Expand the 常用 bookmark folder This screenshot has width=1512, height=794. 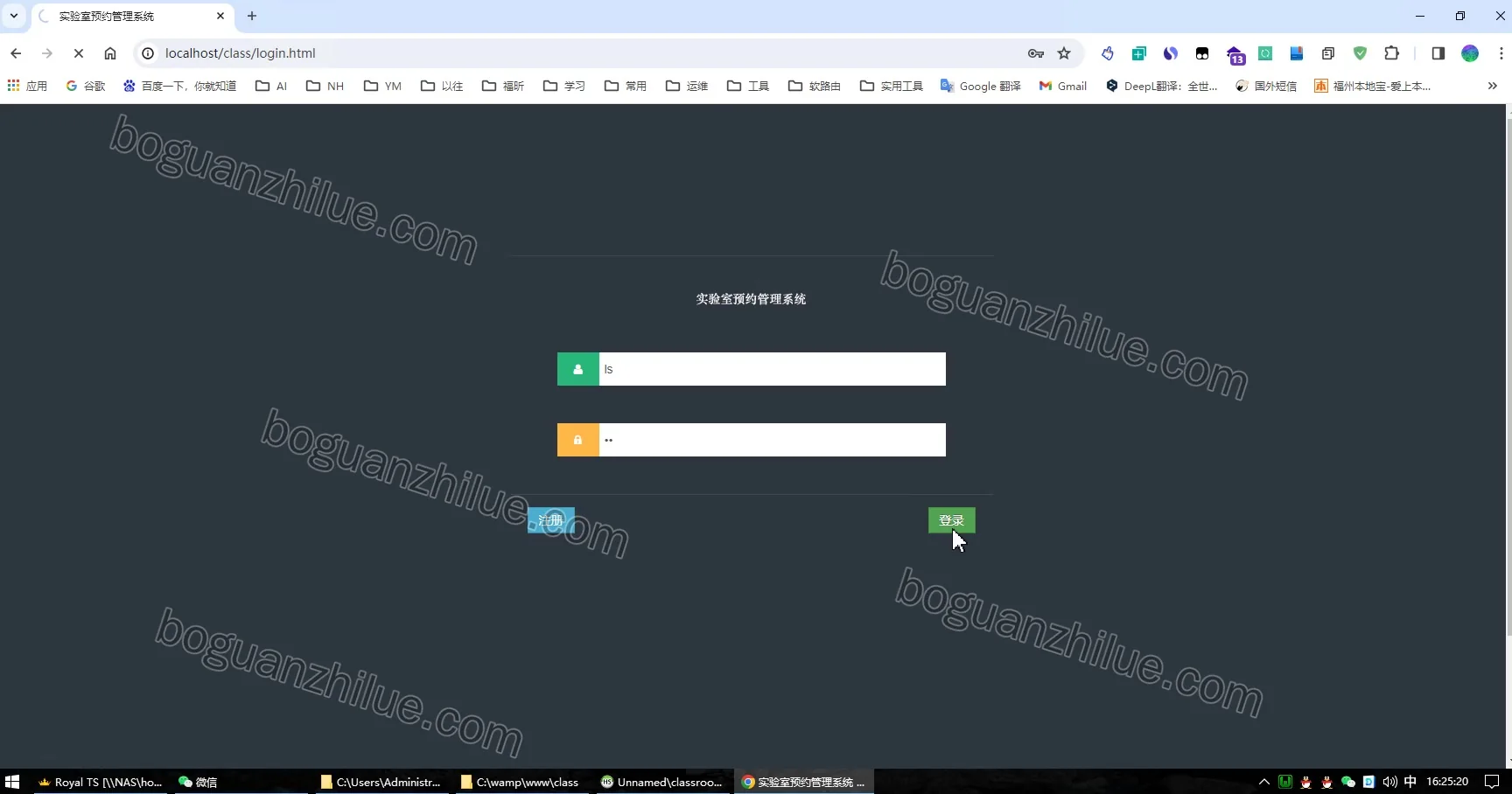point(626,86)
